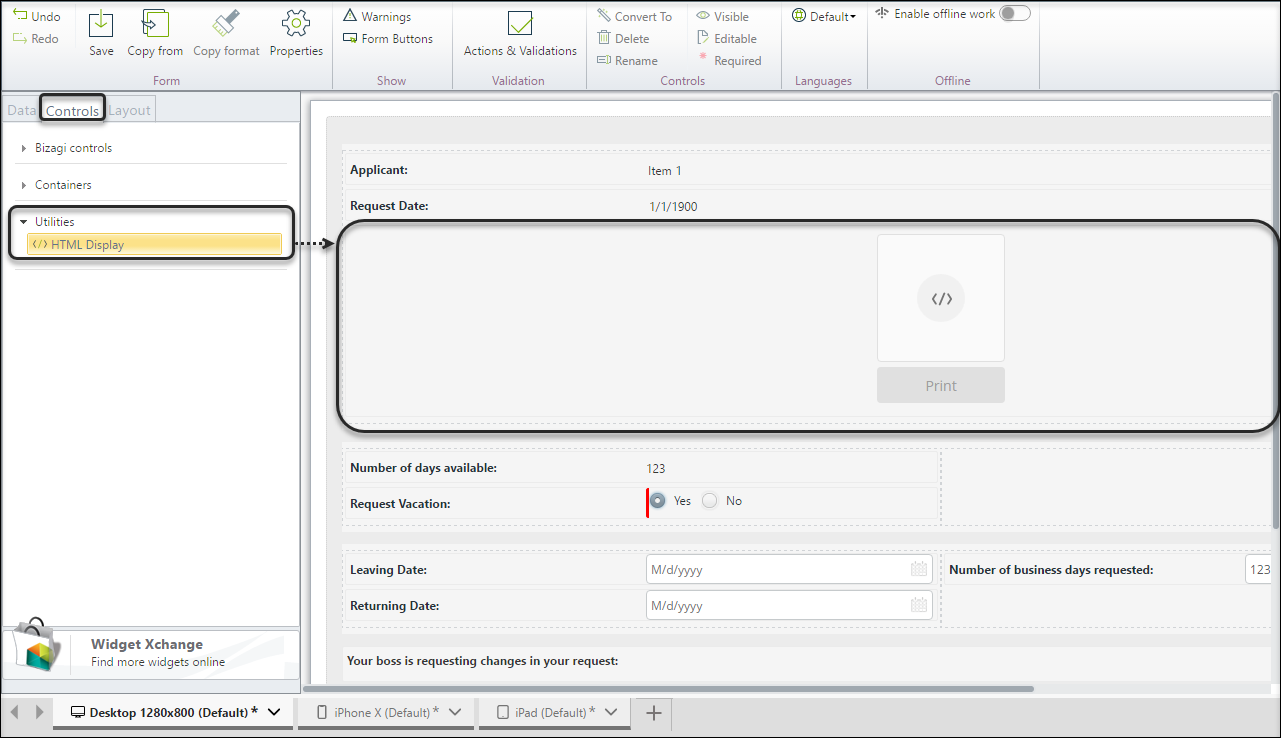The width and height of the screenshot is (1281, 738).
Task: Click previous tab arrow at bottom
Action: pos(15,712)
